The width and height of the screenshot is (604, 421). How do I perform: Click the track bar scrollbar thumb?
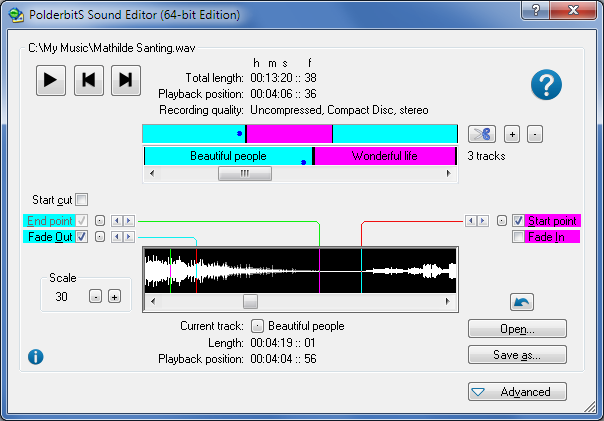[245, 173]
